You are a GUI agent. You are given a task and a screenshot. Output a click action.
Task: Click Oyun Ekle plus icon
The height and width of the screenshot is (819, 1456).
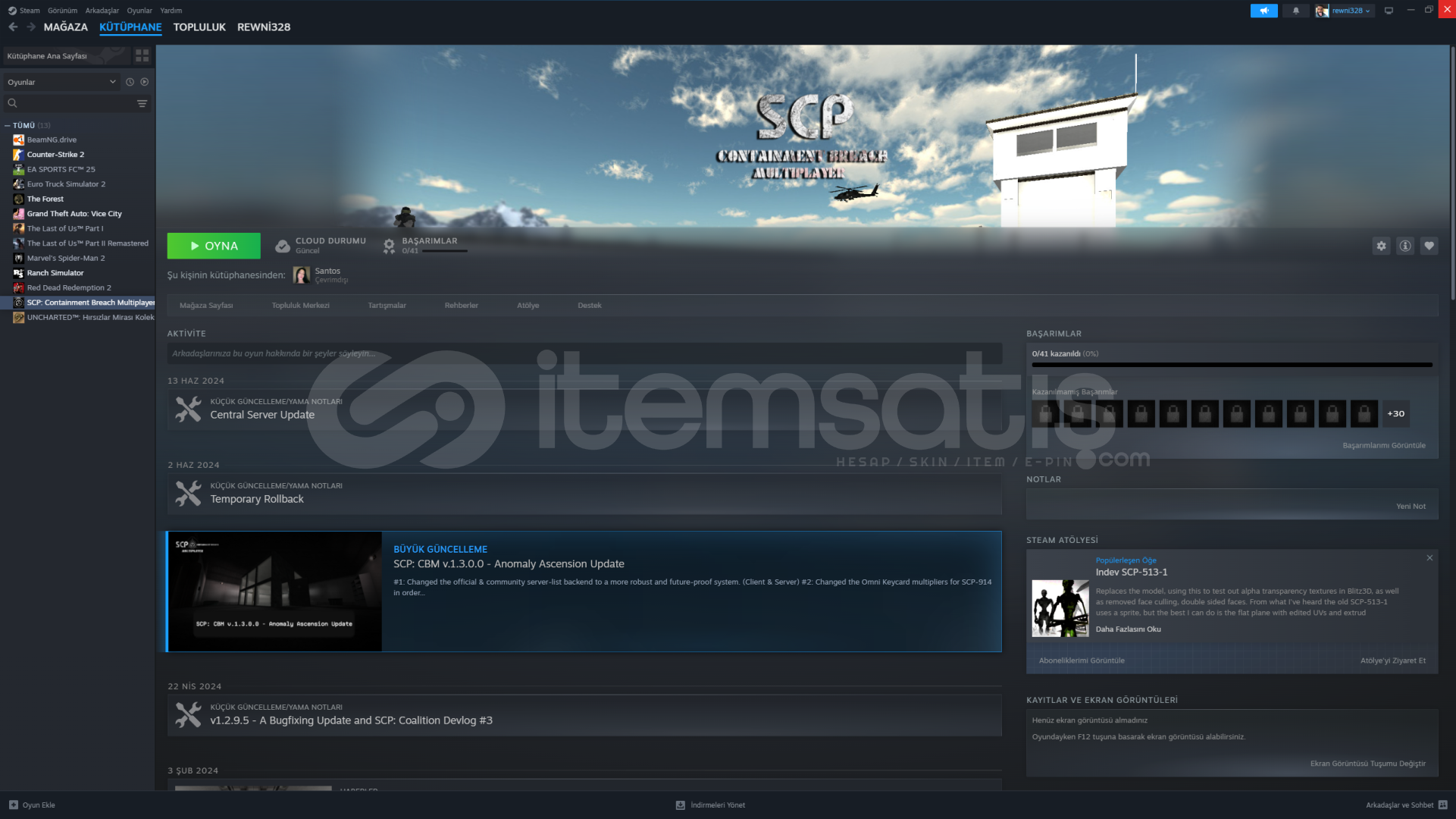coord(13,805)
